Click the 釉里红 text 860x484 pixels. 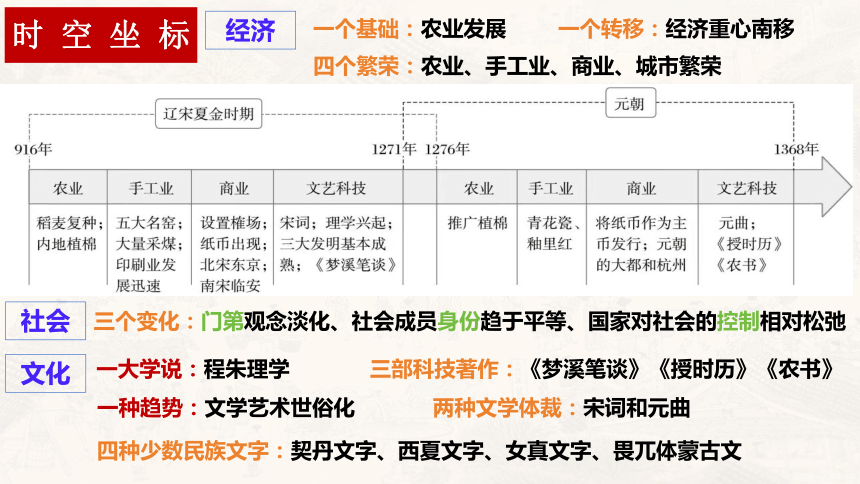point(549,244)
